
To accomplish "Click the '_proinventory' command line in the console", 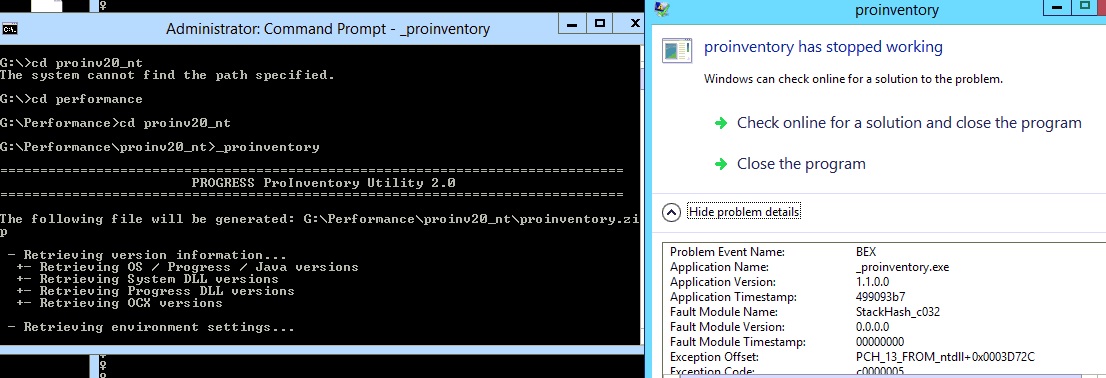I will pyautogui.click(x=159, y=147).
